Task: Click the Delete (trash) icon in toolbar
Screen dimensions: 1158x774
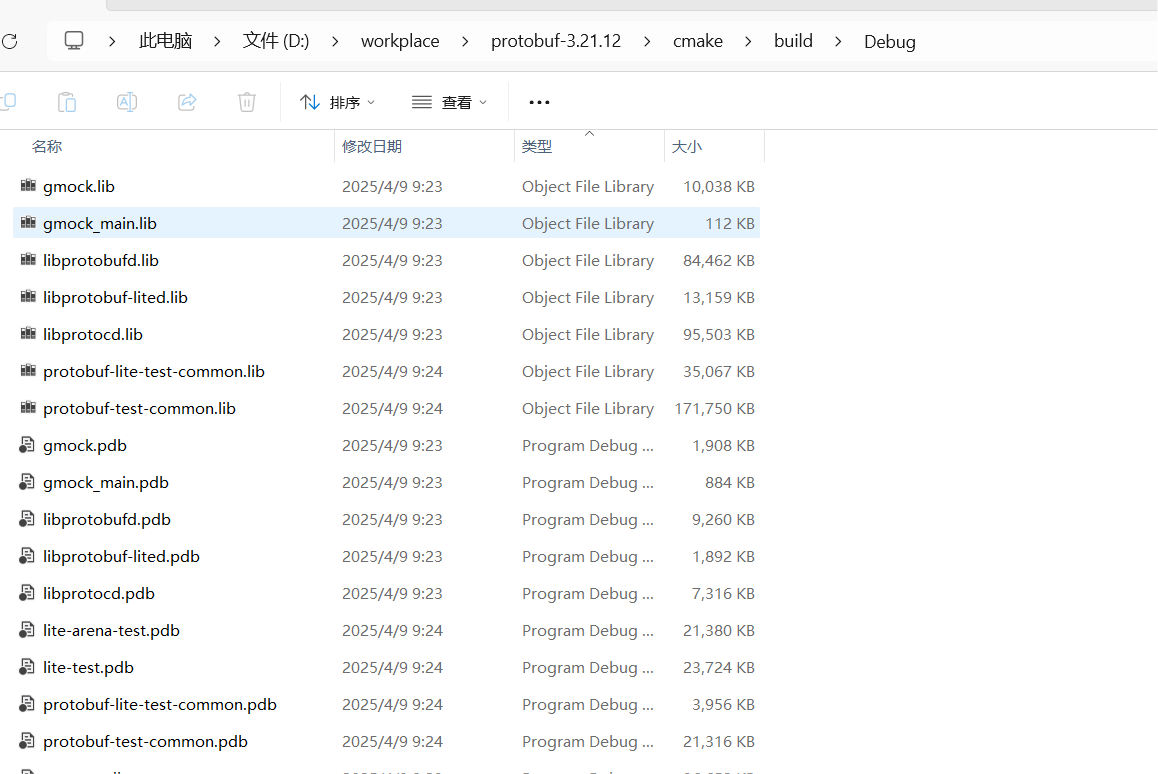Action: click(246, 101)
